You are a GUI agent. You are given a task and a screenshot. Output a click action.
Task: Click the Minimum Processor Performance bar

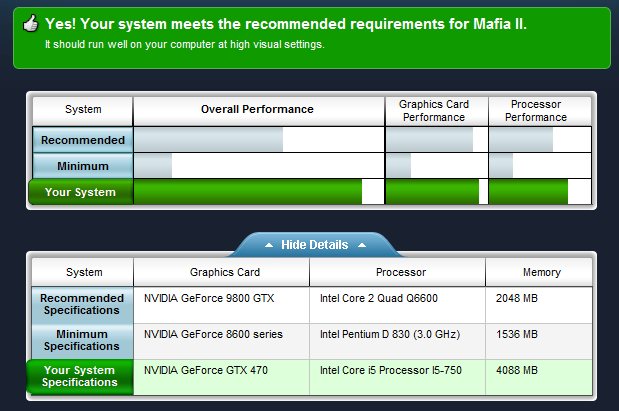[x=501, y=166]
